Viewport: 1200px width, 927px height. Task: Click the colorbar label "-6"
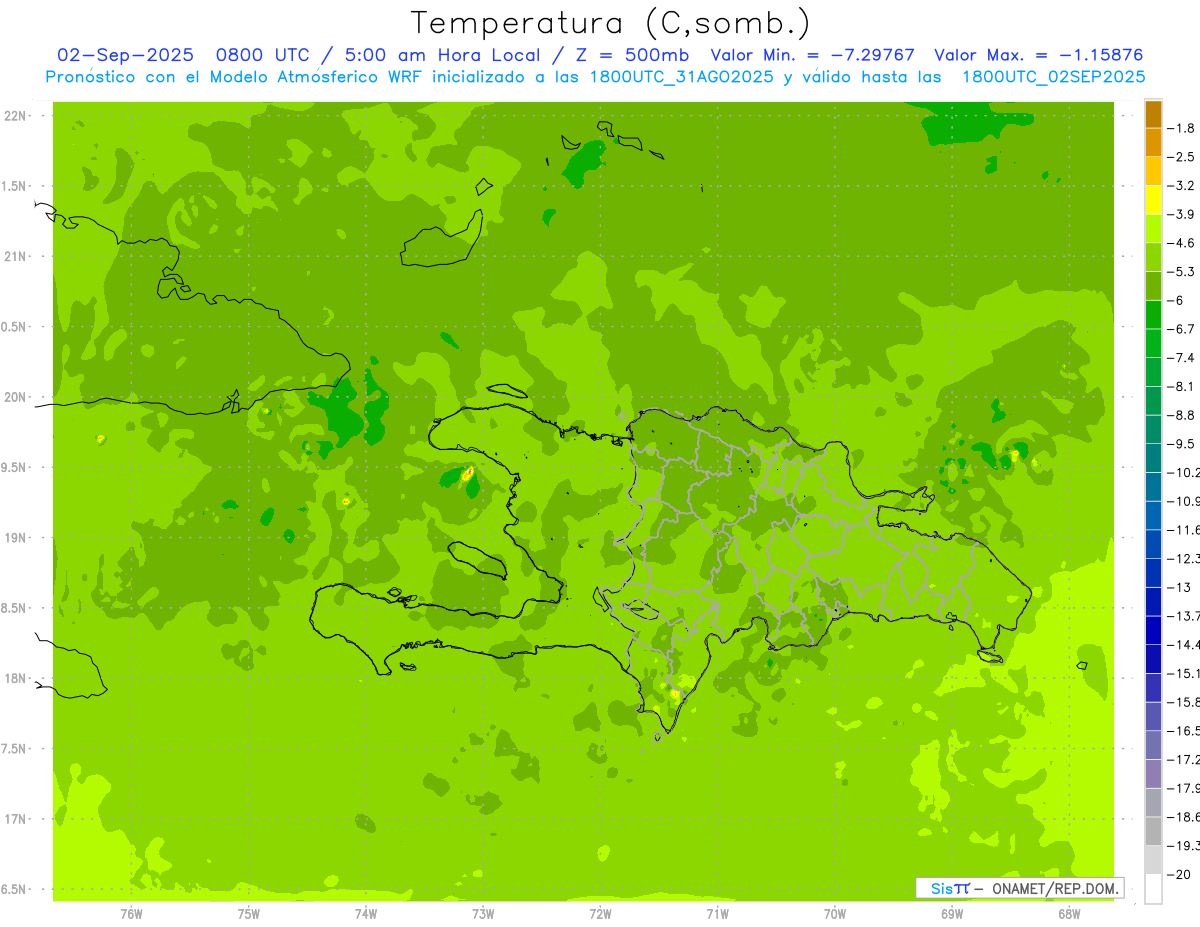click(x=1177, y=300)
